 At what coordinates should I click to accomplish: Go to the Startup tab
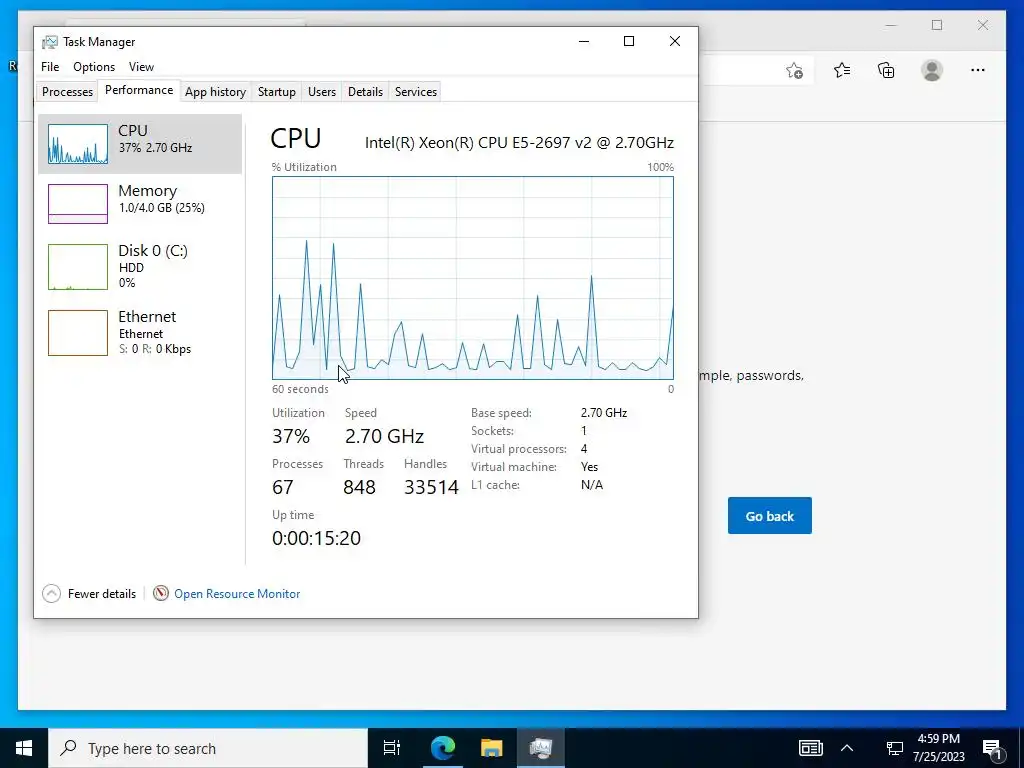pyautogui.click(x=277, y=92)
